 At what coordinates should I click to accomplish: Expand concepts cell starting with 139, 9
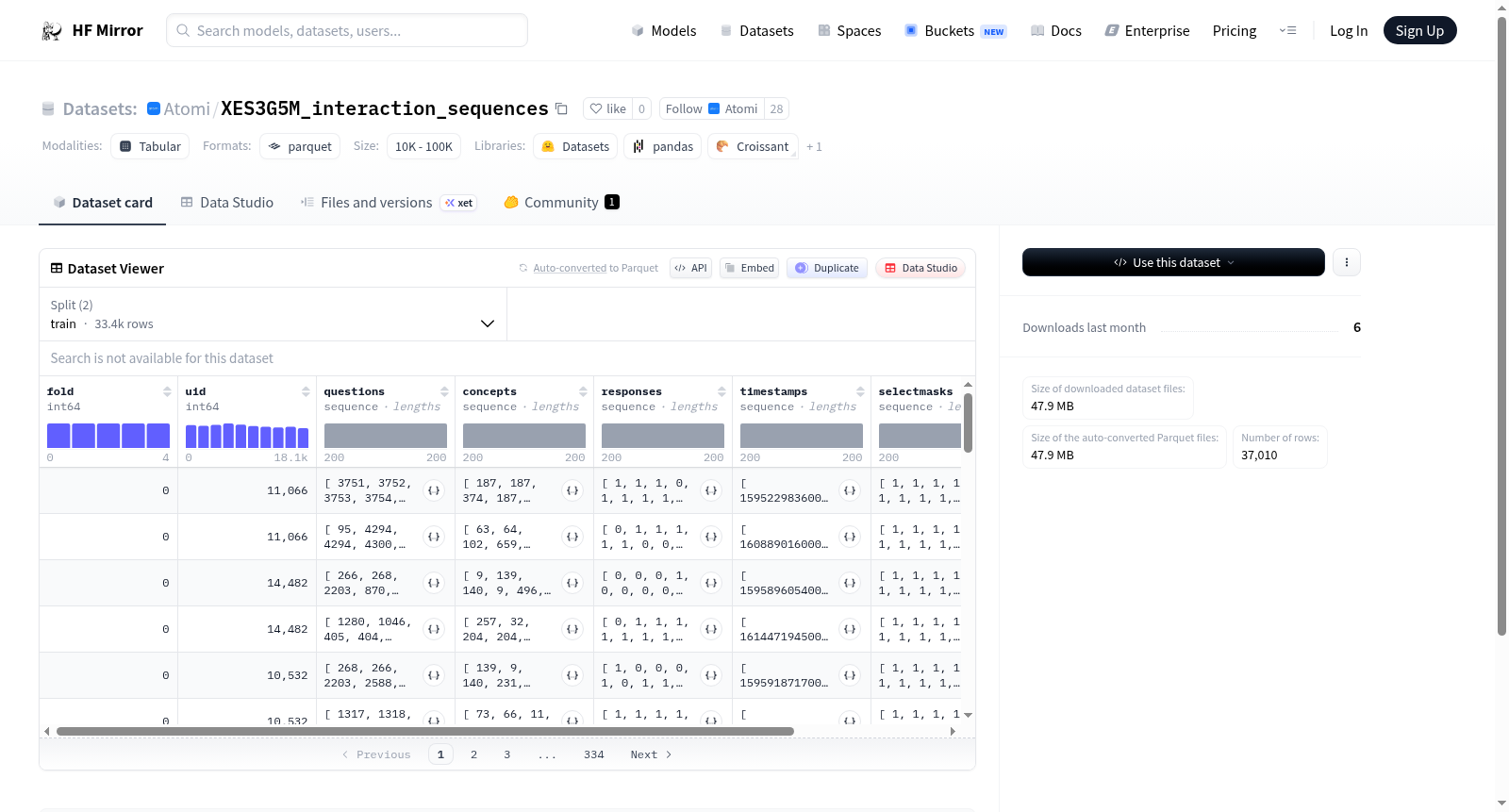572,675
